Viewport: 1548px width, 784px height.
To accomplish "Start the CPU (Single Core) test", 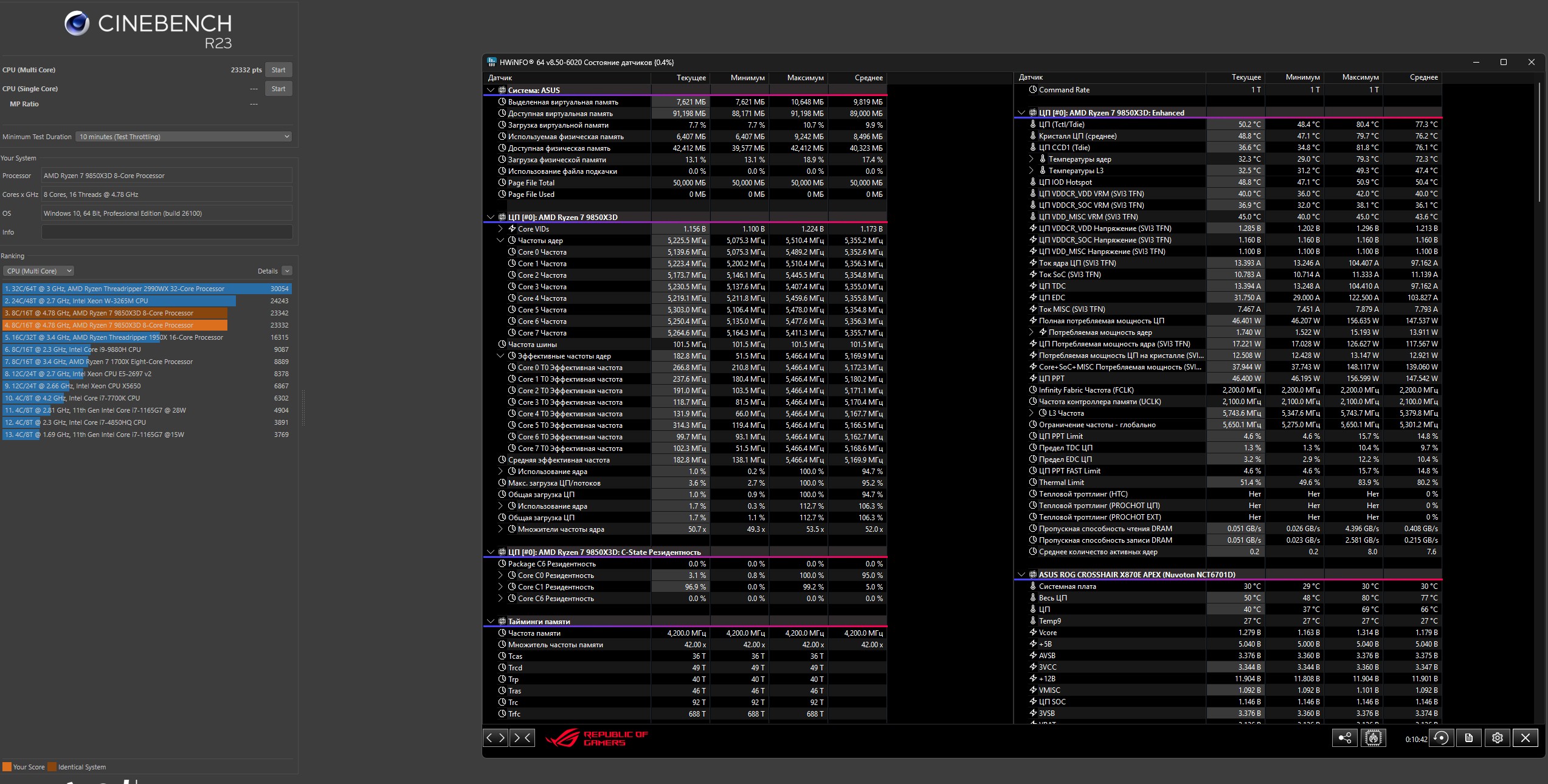I will (278, 89).
